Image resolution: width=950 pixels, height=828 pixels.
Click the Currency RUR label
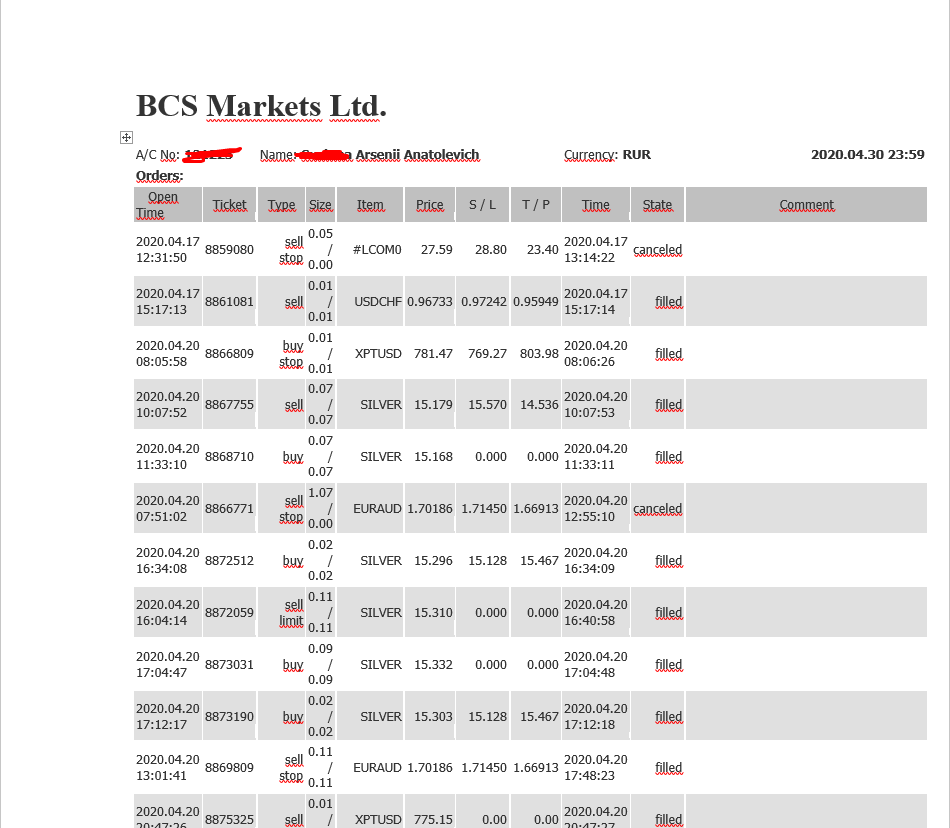point(607,154)
